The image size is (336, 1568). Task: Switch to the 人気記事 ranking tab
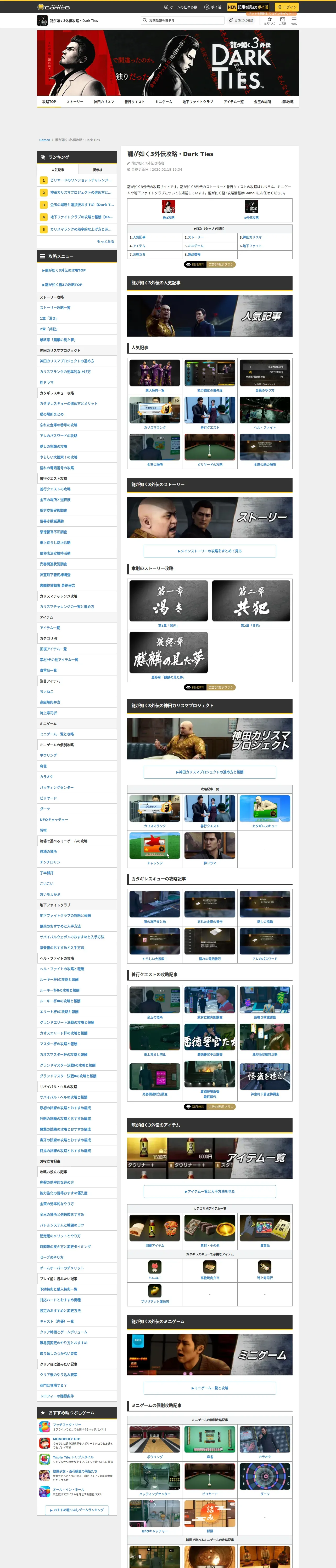(57, 170)
